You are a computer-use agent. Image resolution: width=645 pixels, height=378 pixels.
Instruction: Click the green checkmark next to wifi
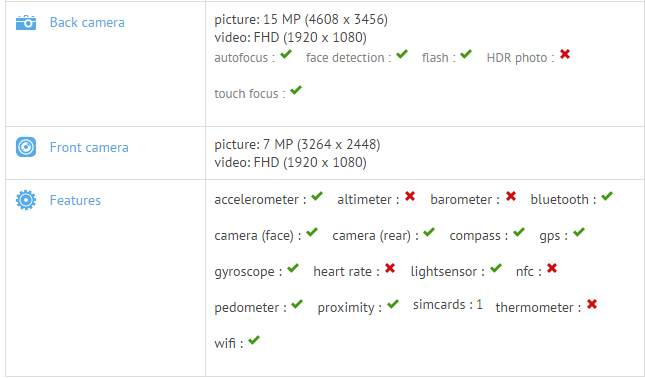click(x=254, y=340)
